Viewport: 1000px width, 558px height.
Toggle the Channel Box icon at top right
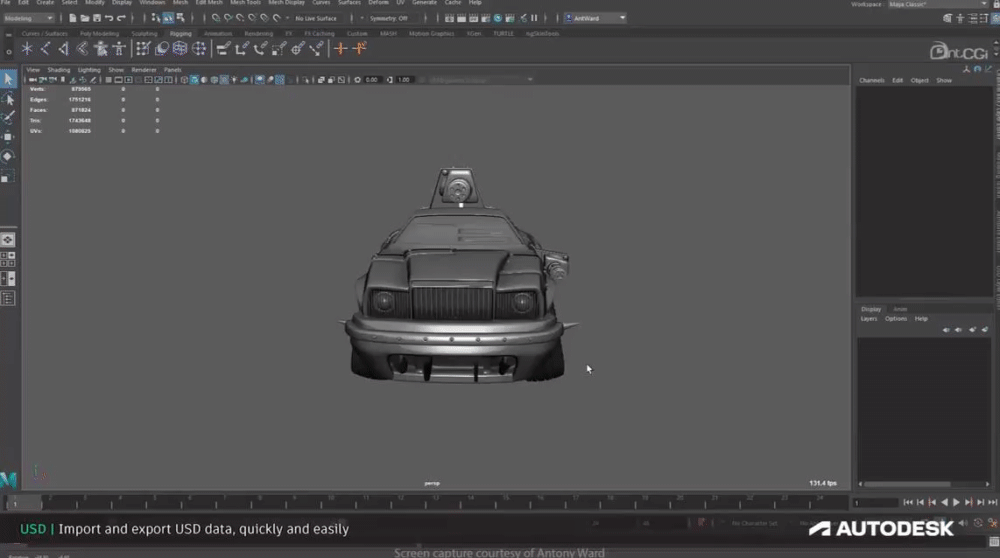[x=996, y=18]
